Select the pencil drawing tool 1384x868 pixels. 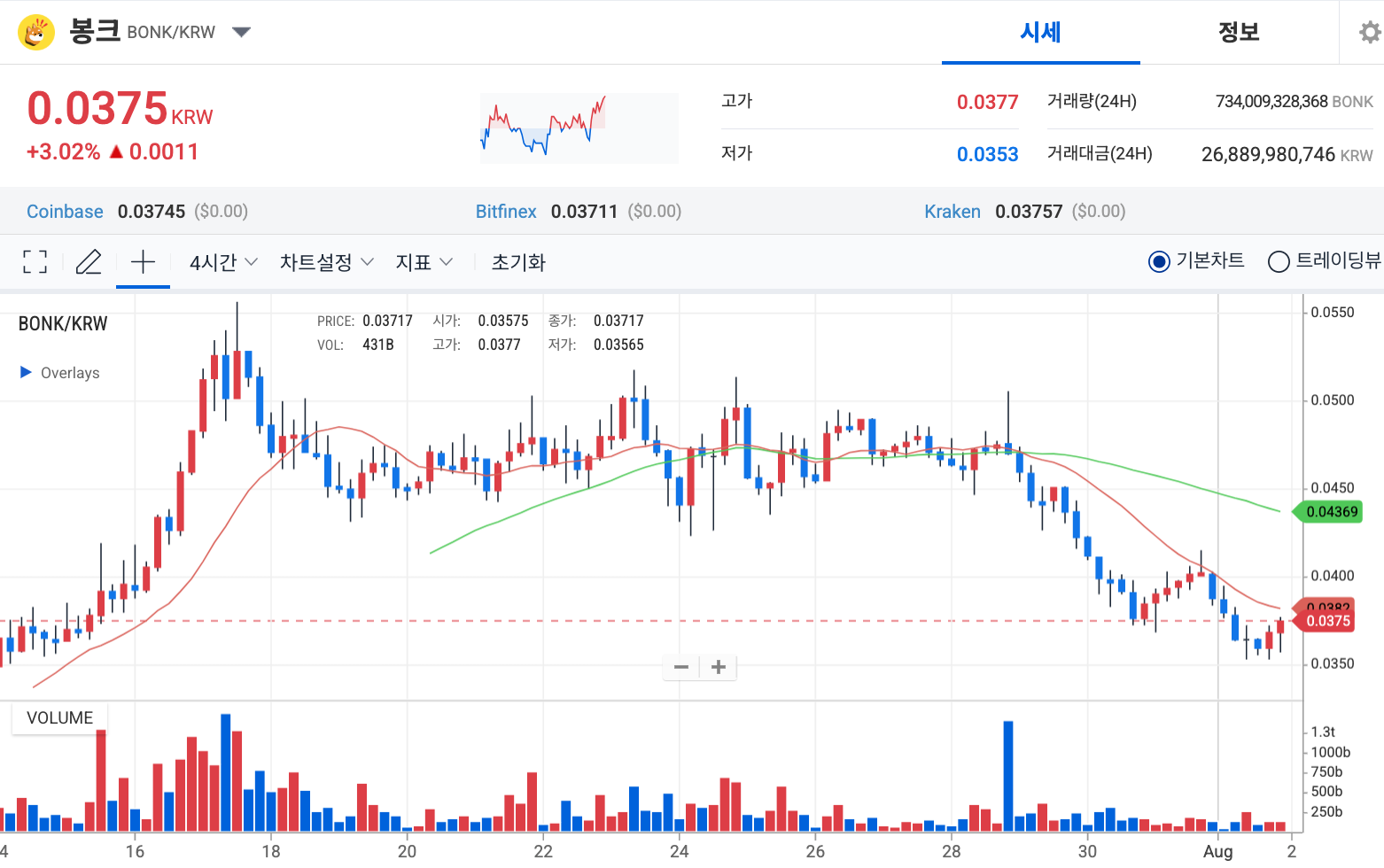coord(89,261)
